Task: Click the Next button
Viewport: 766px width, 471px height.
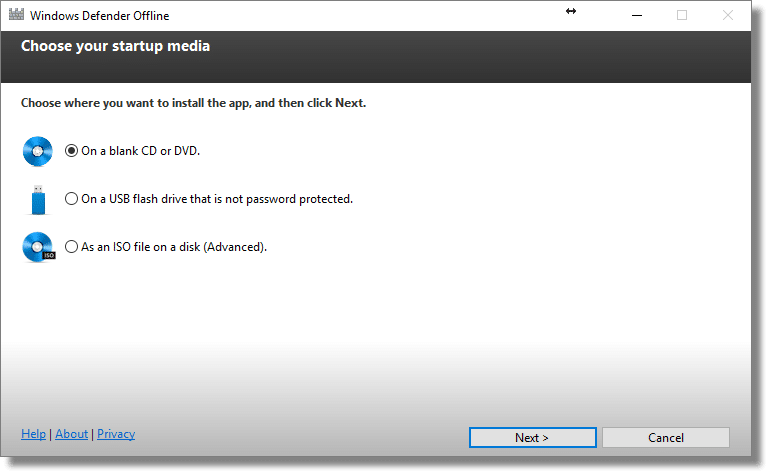Action: 532,437
